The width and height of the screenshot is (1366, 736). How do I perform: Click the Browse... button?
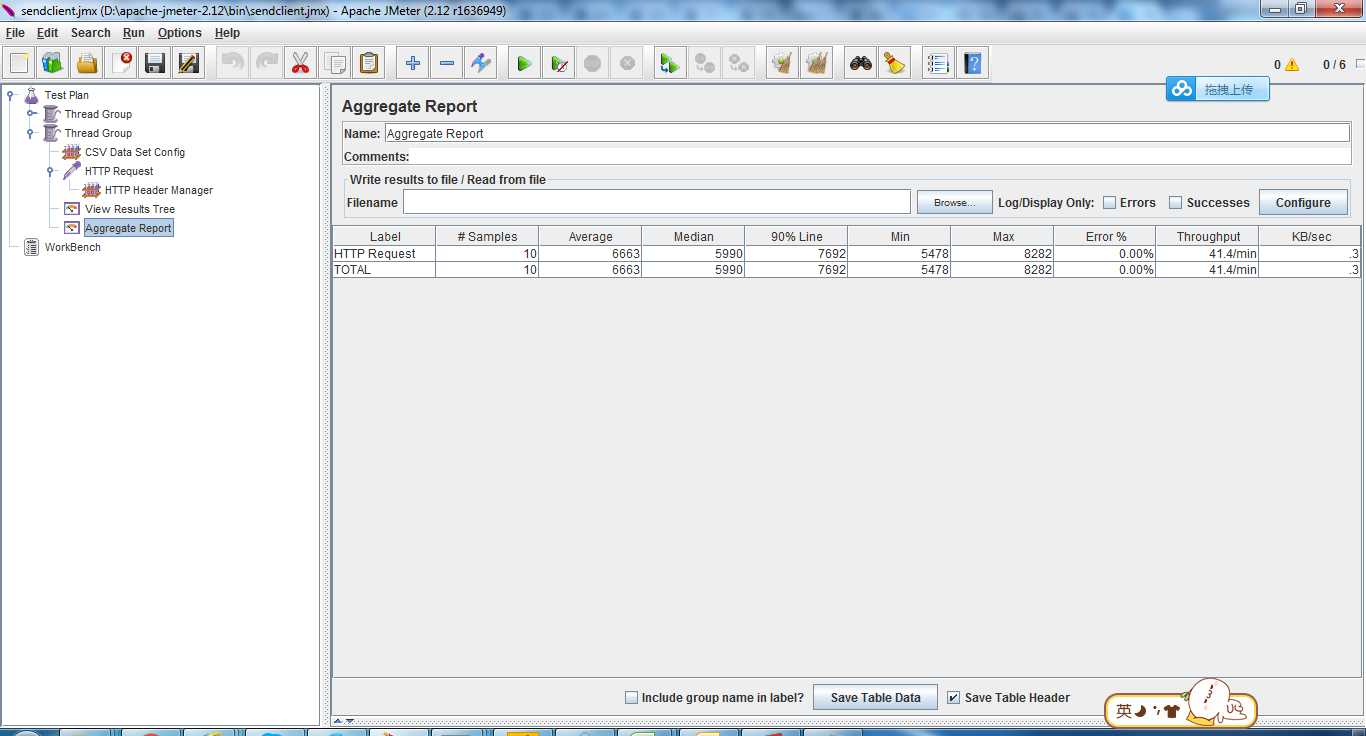(x=954, y=202)
